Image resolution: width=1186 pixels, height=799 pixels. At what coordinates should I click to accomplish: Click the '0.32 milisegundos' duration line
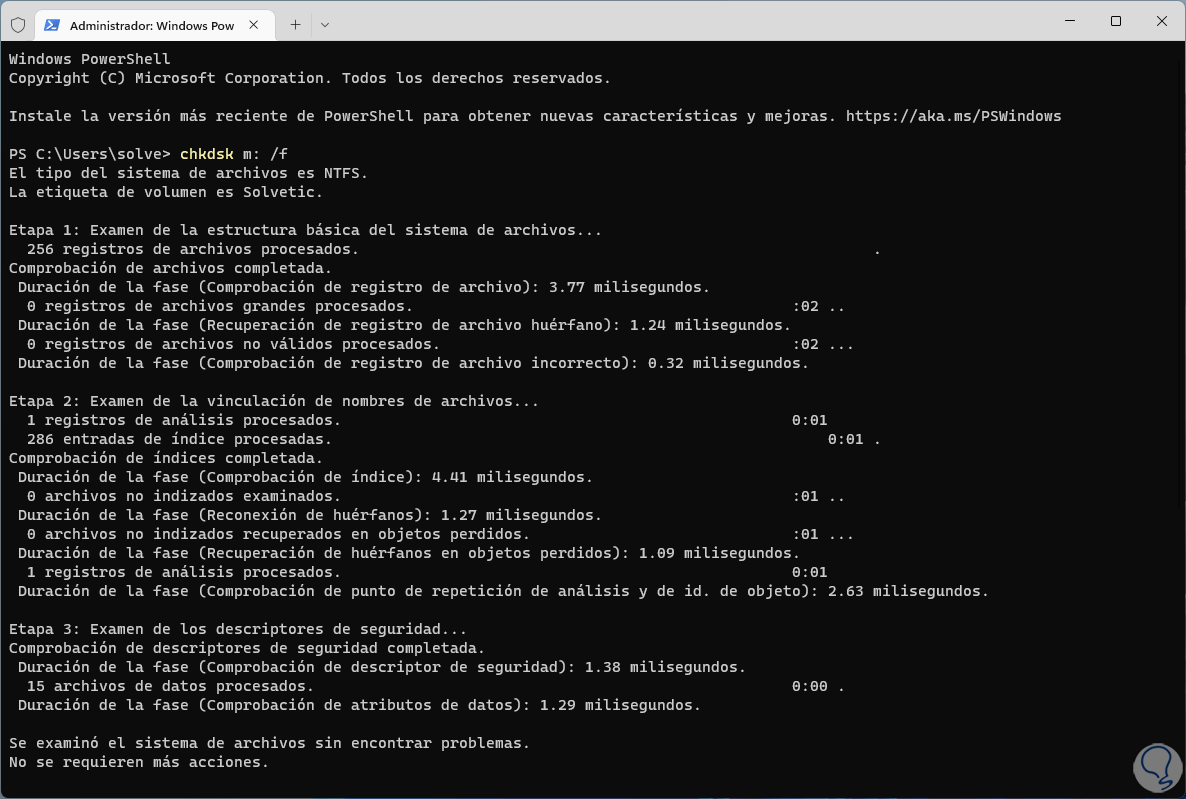(414, 363)
